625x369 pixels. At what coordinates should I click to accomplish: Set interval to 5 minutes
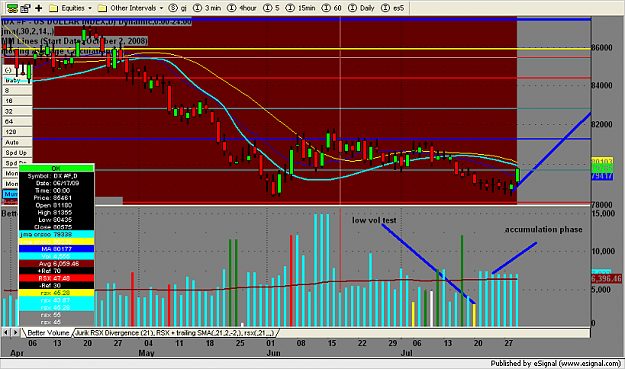271,8
